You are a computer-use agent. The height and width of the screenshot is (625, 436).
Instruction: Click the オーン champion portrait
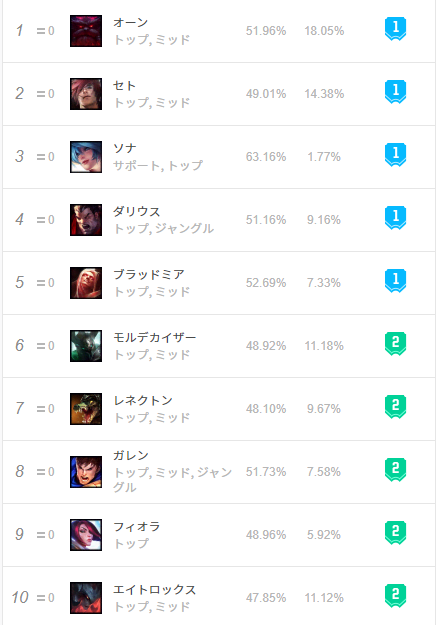[x=86, y=31]
